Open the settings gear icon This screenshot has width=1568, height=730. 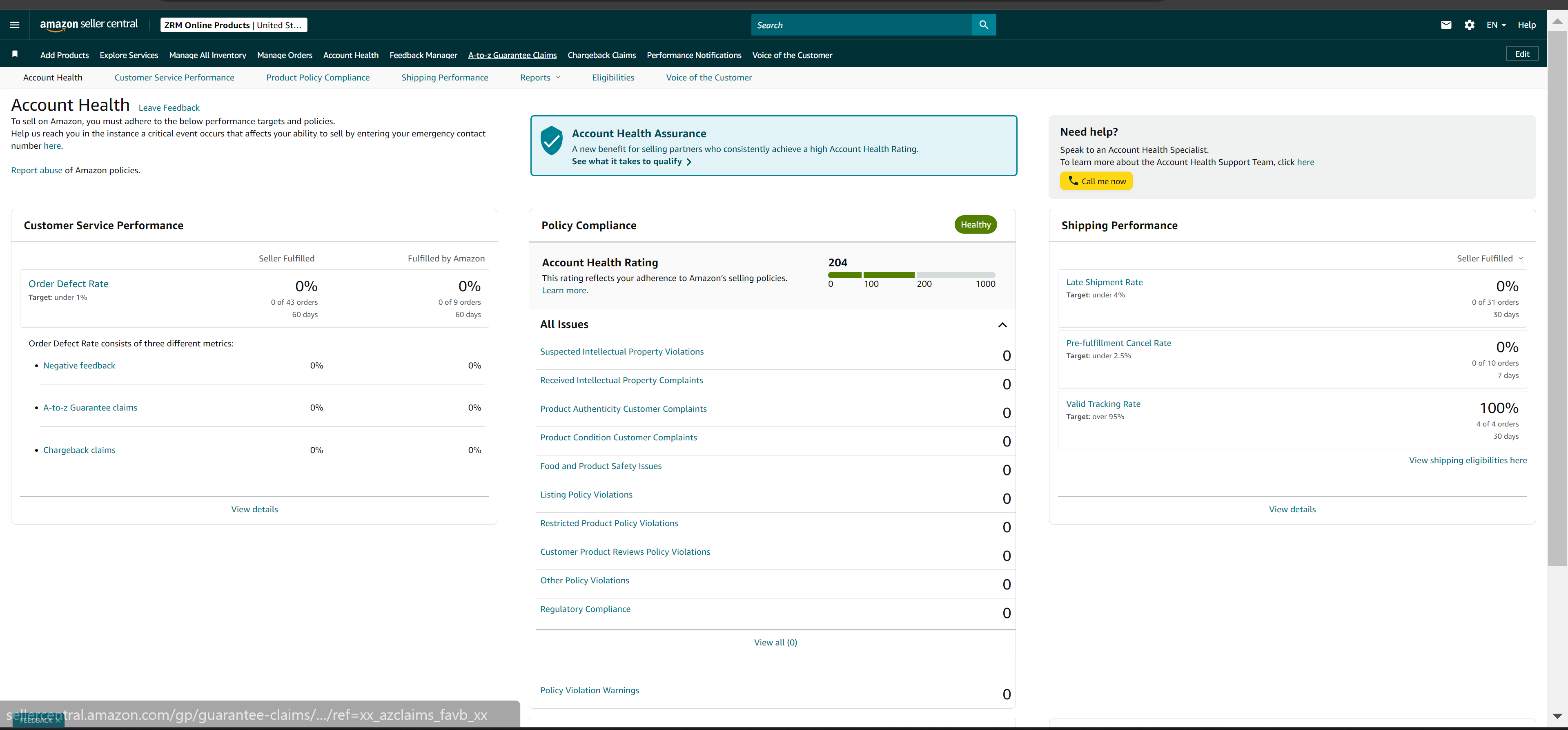coord(1470,25)
